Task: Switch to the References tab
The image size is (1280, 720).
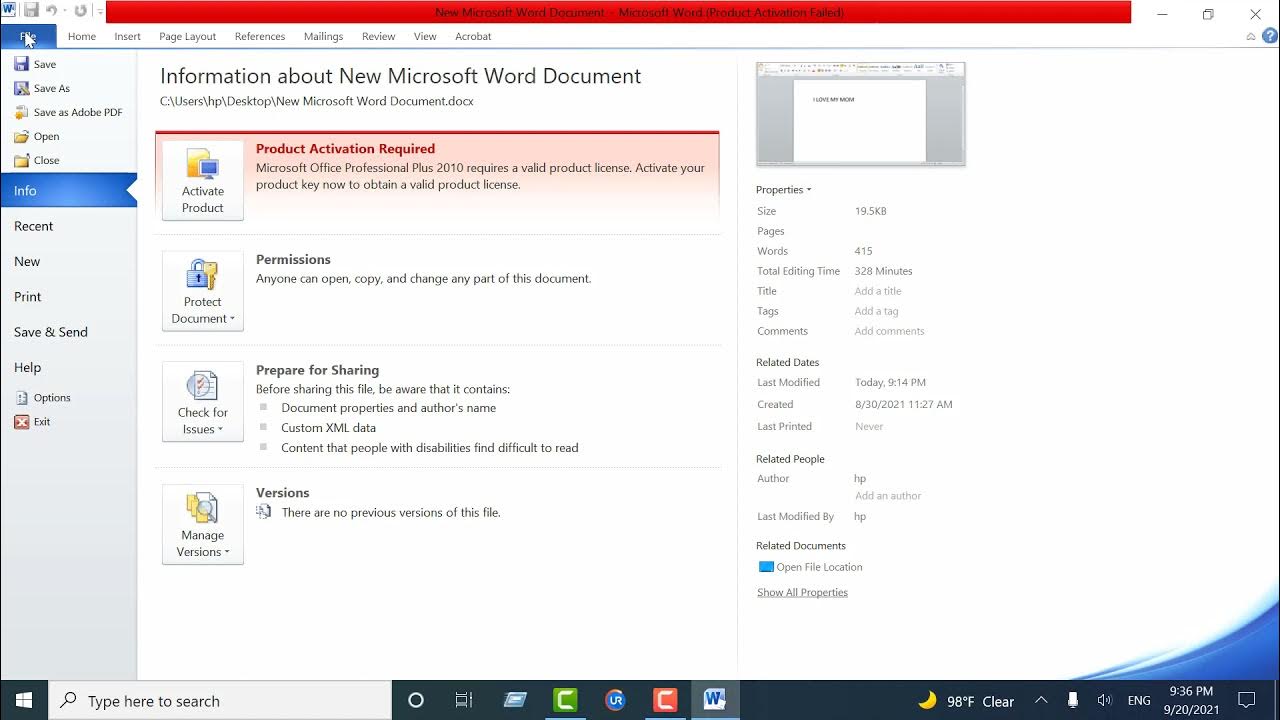Action: pos(260,36)
